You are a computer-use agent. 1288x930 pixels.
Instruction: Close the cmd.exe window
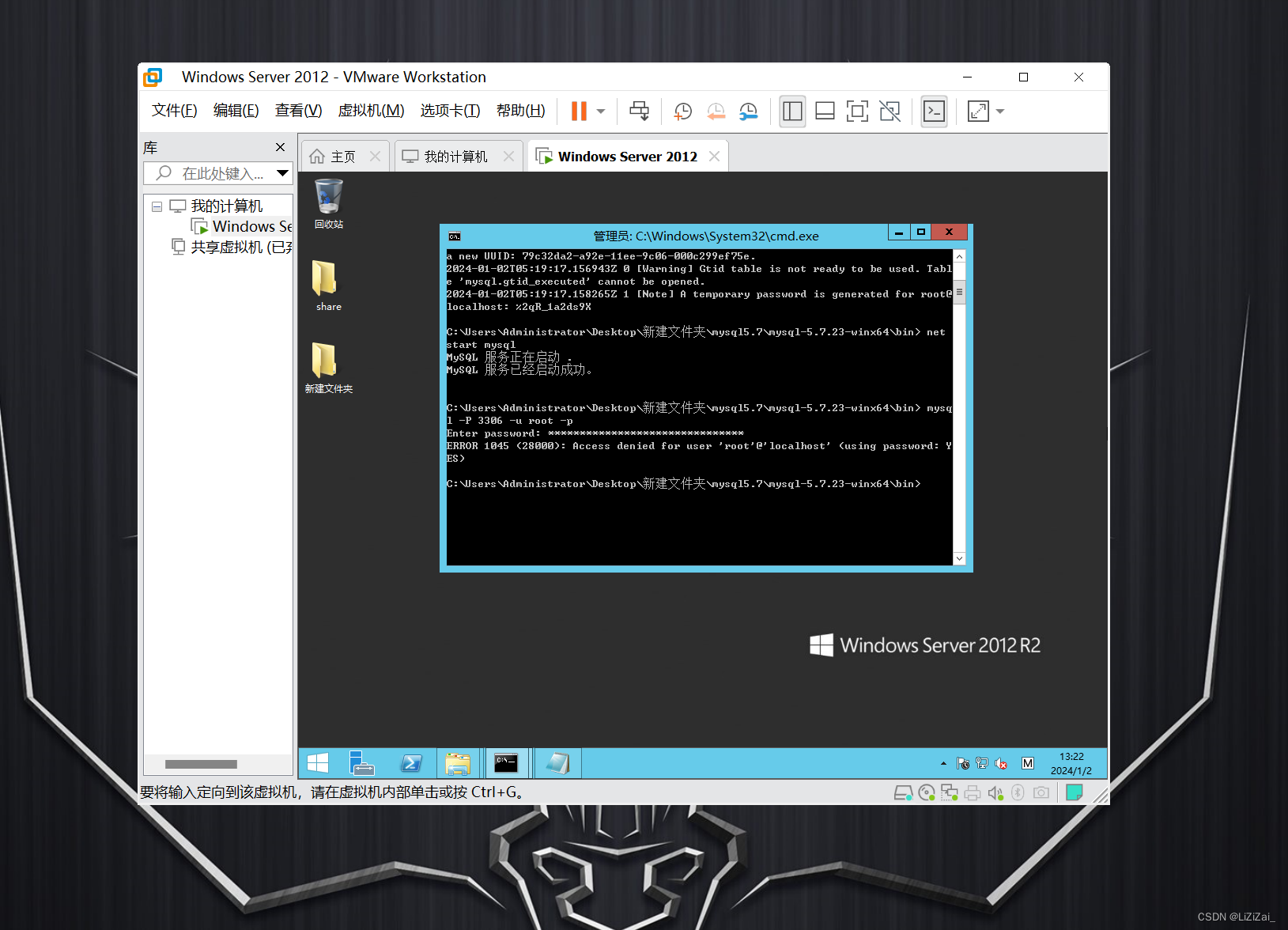[950, 232]
